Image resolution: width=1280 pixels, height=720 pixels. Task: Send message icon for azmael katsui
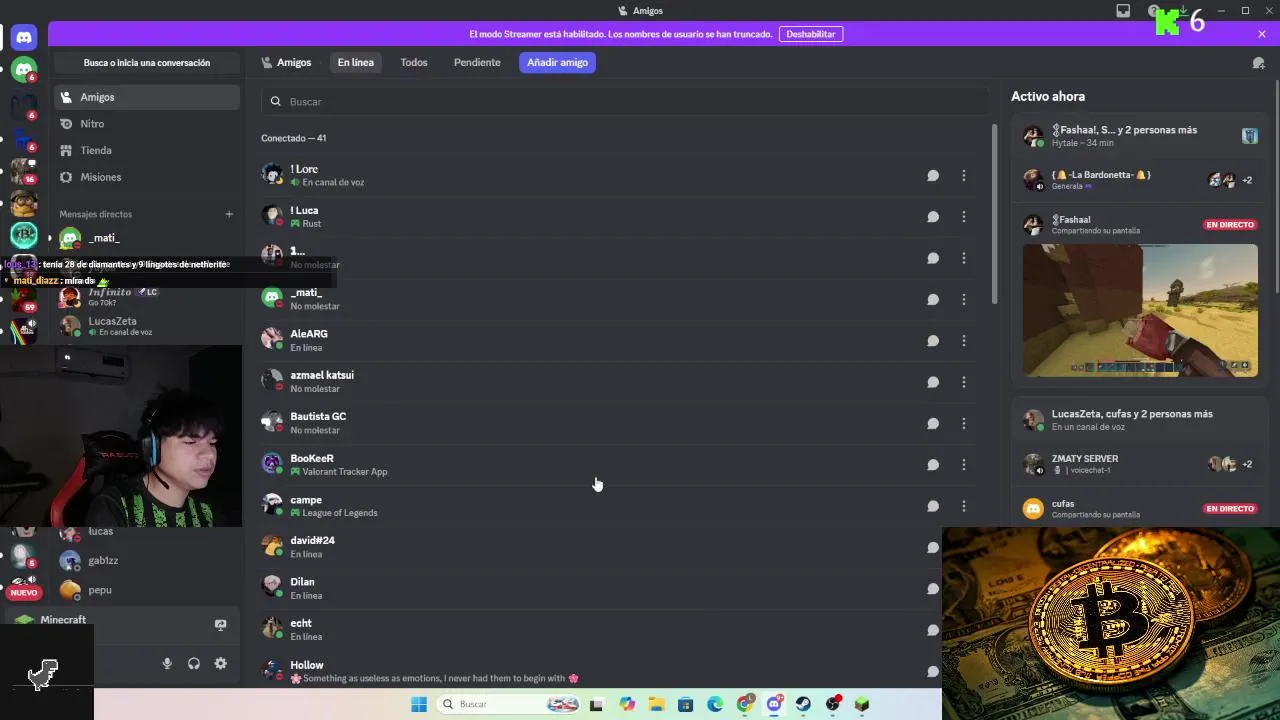tap(933, 382)
